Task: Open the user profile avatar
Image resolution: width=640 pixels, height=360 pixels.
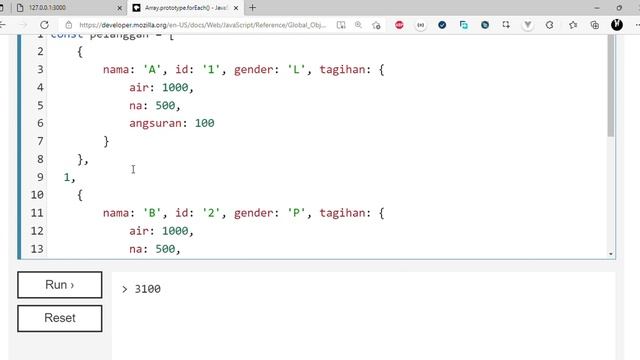Action: tap(617, 25)
